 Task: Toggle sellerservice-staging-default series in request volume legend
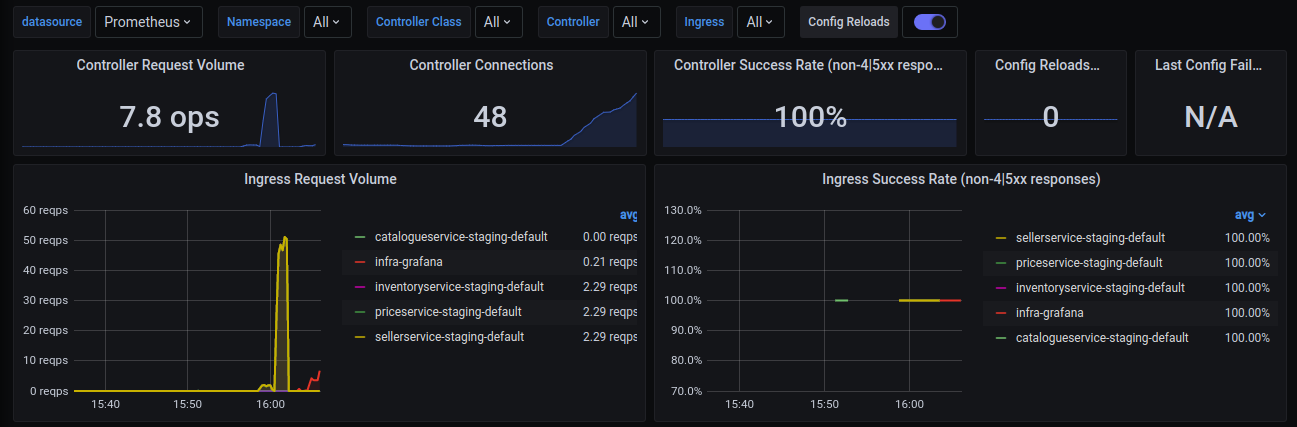(x=449, y=337)
